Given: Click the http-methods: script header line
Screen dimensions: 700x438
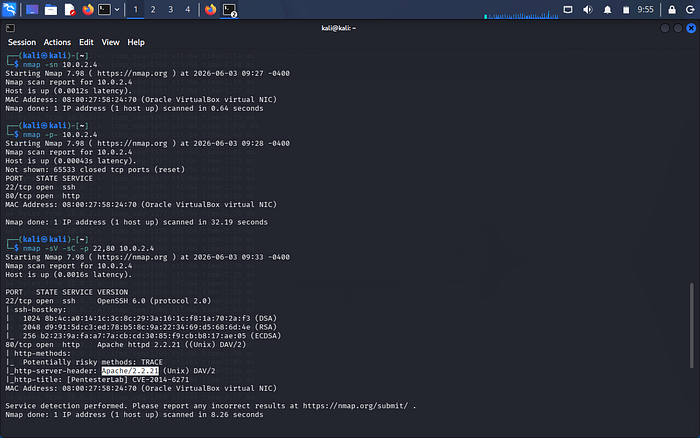Looking at the screenshot, I should [38, 354].
